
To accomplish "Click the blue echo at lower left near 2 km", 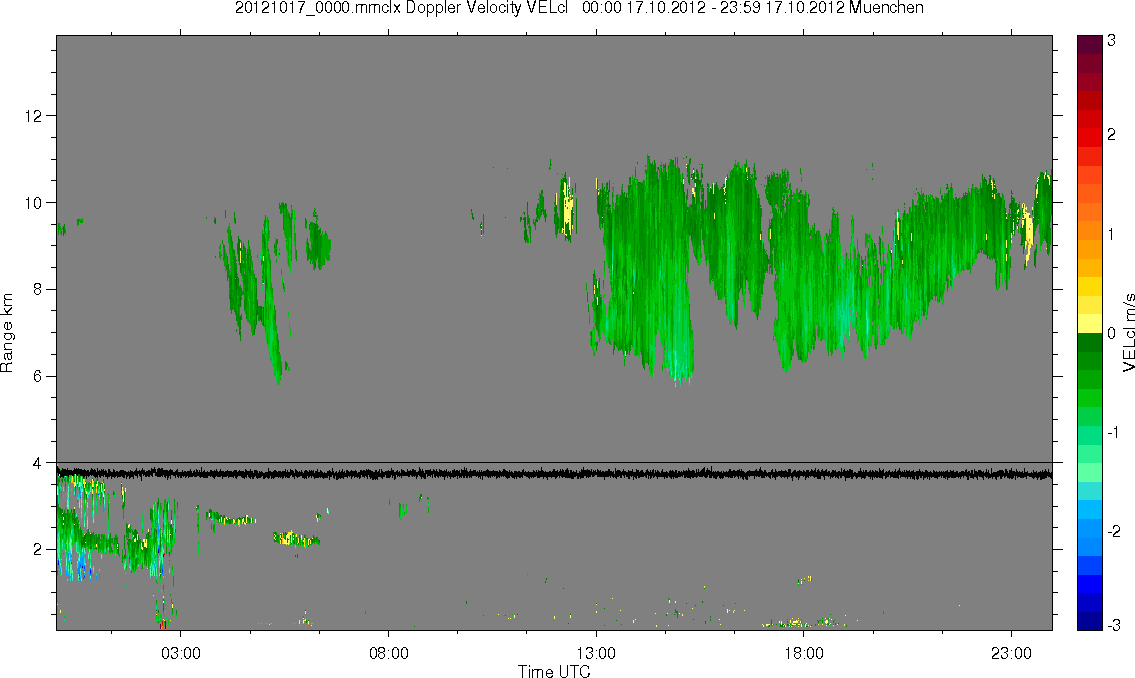I will pyautogui.click(x=76, y=564).
